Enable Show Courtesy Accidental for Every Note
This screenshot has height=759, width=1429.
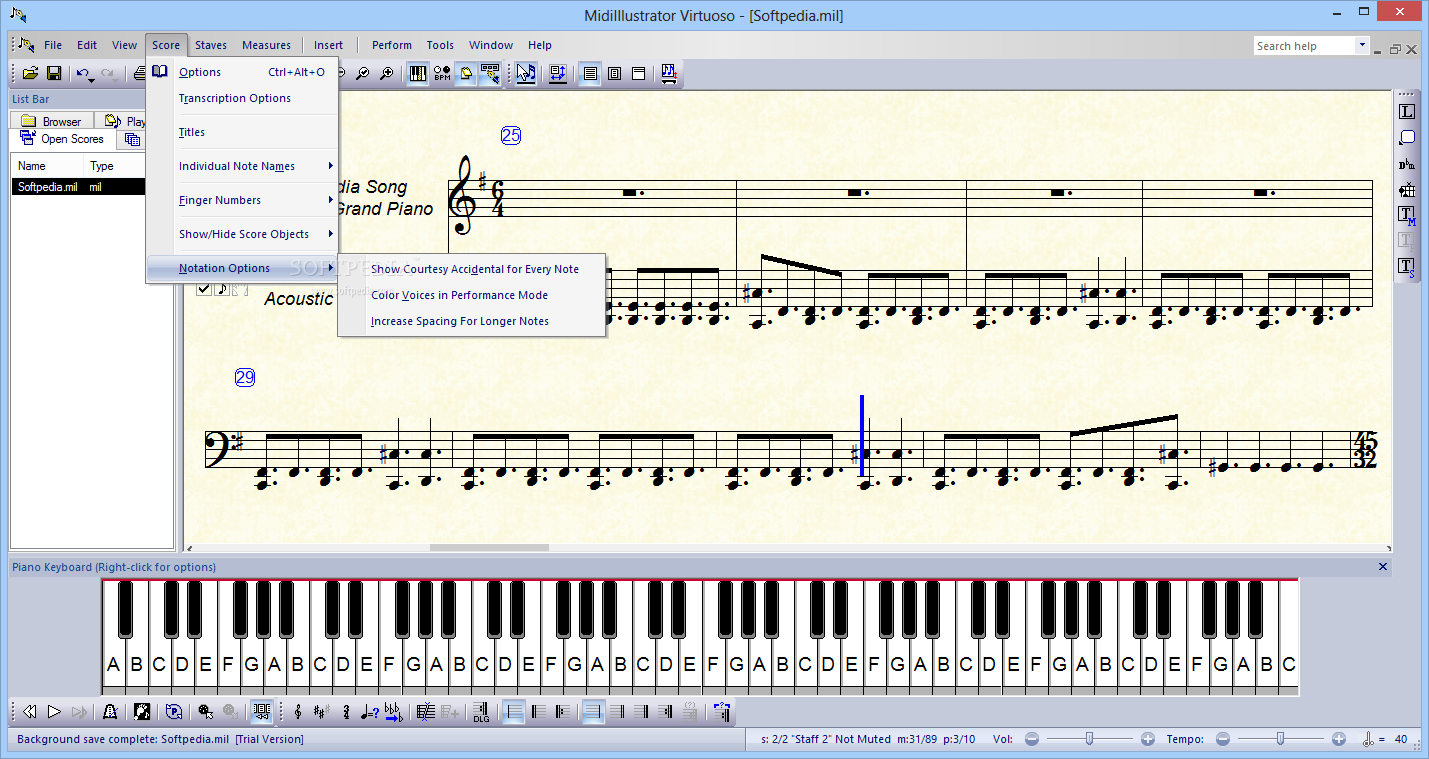(x=472, y=269)
